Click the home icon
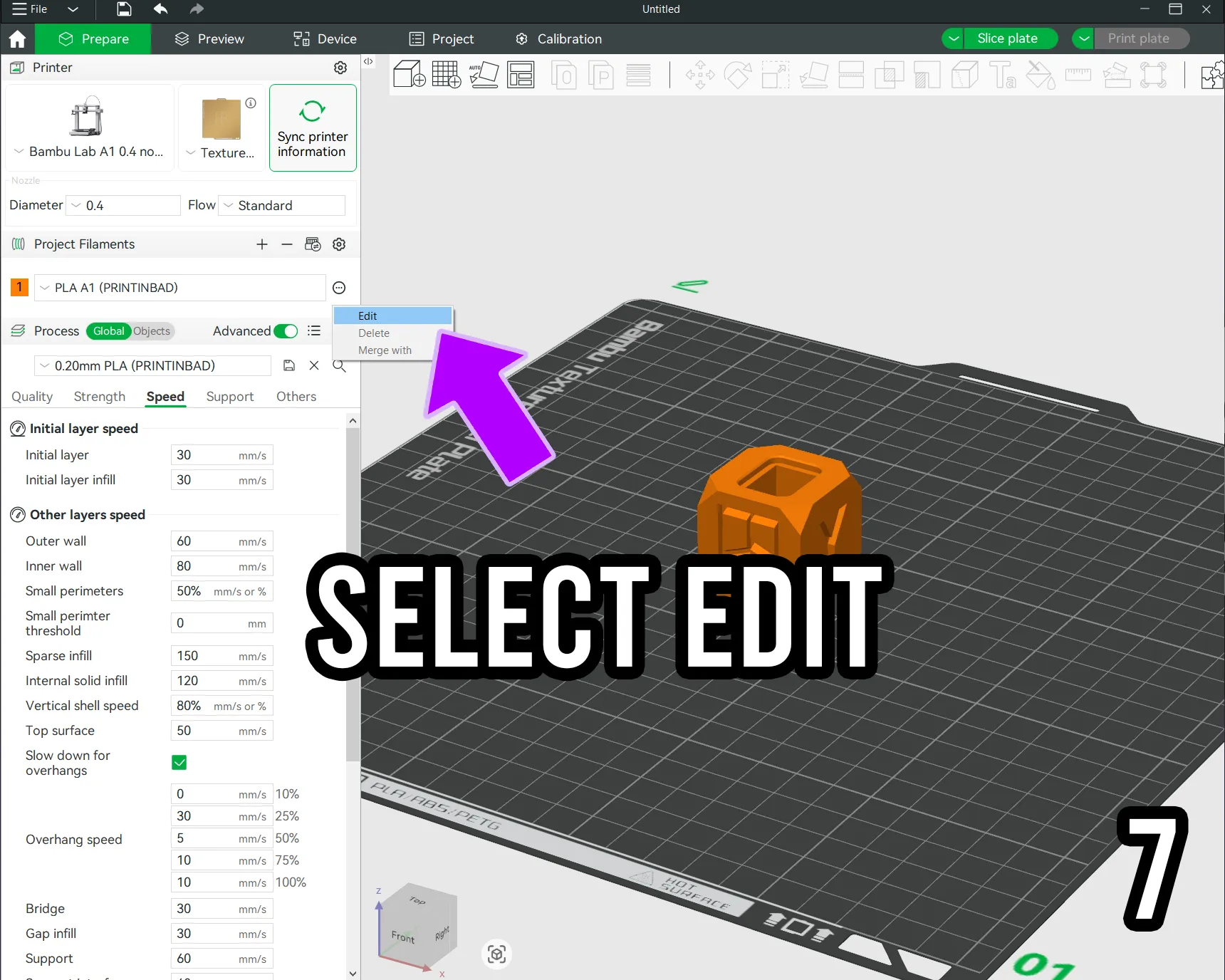This screenshot has height=980, width=1225. [18, 38]
